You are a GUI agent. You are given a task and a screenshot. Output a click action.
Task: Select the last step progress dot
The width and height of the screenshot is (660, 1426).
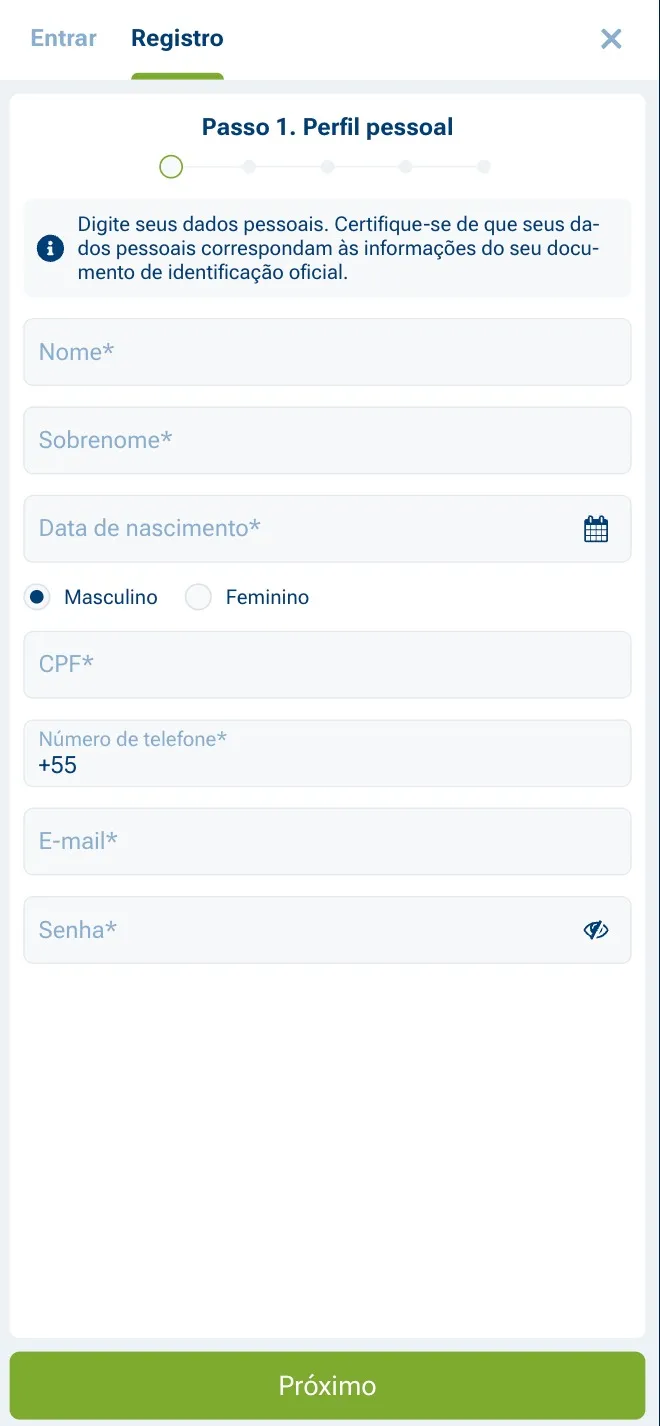point(484,167)
